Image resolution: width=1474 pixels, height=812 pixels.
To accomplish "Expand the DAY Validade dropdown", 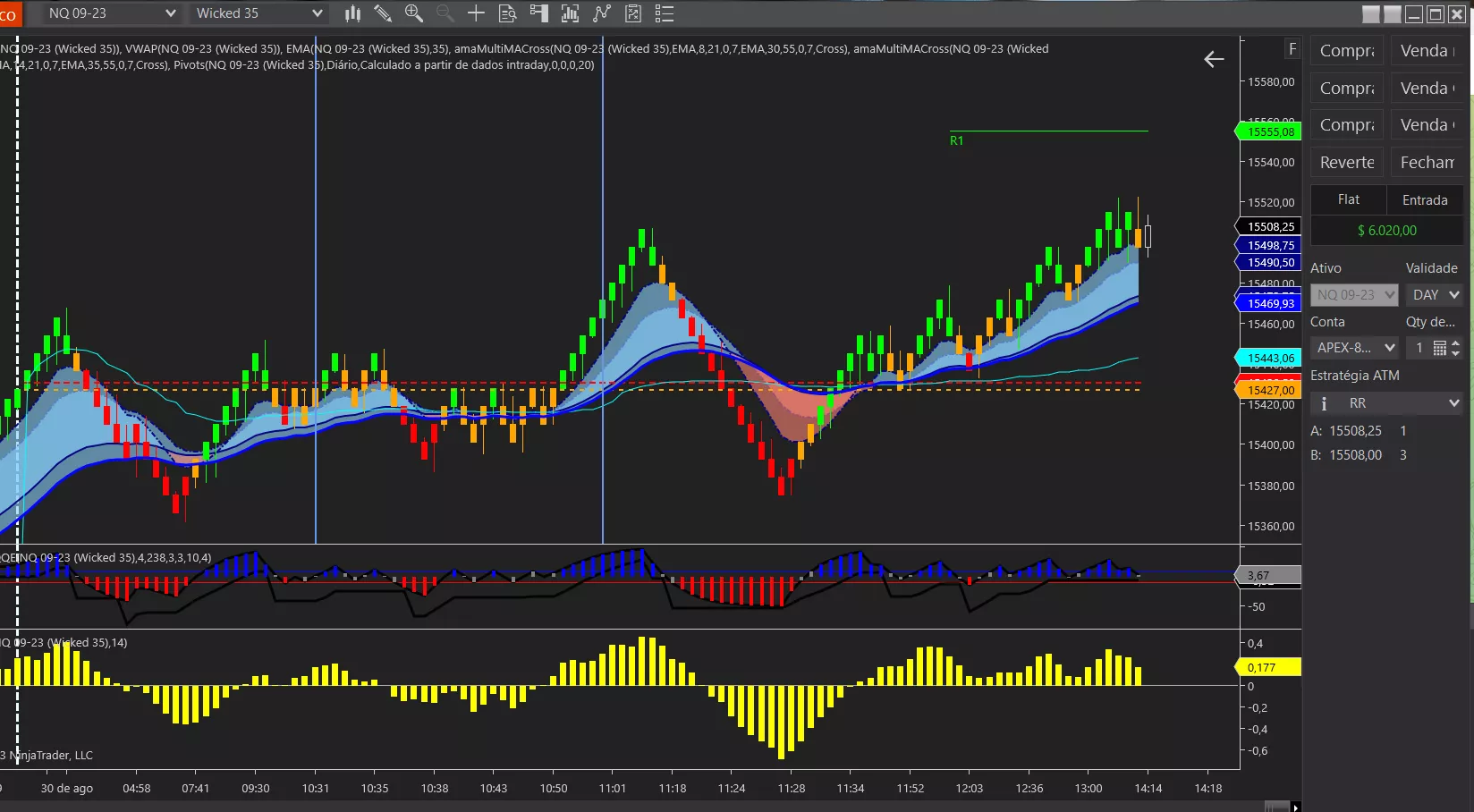I will pyautogui.click(x=1435, y=294).
